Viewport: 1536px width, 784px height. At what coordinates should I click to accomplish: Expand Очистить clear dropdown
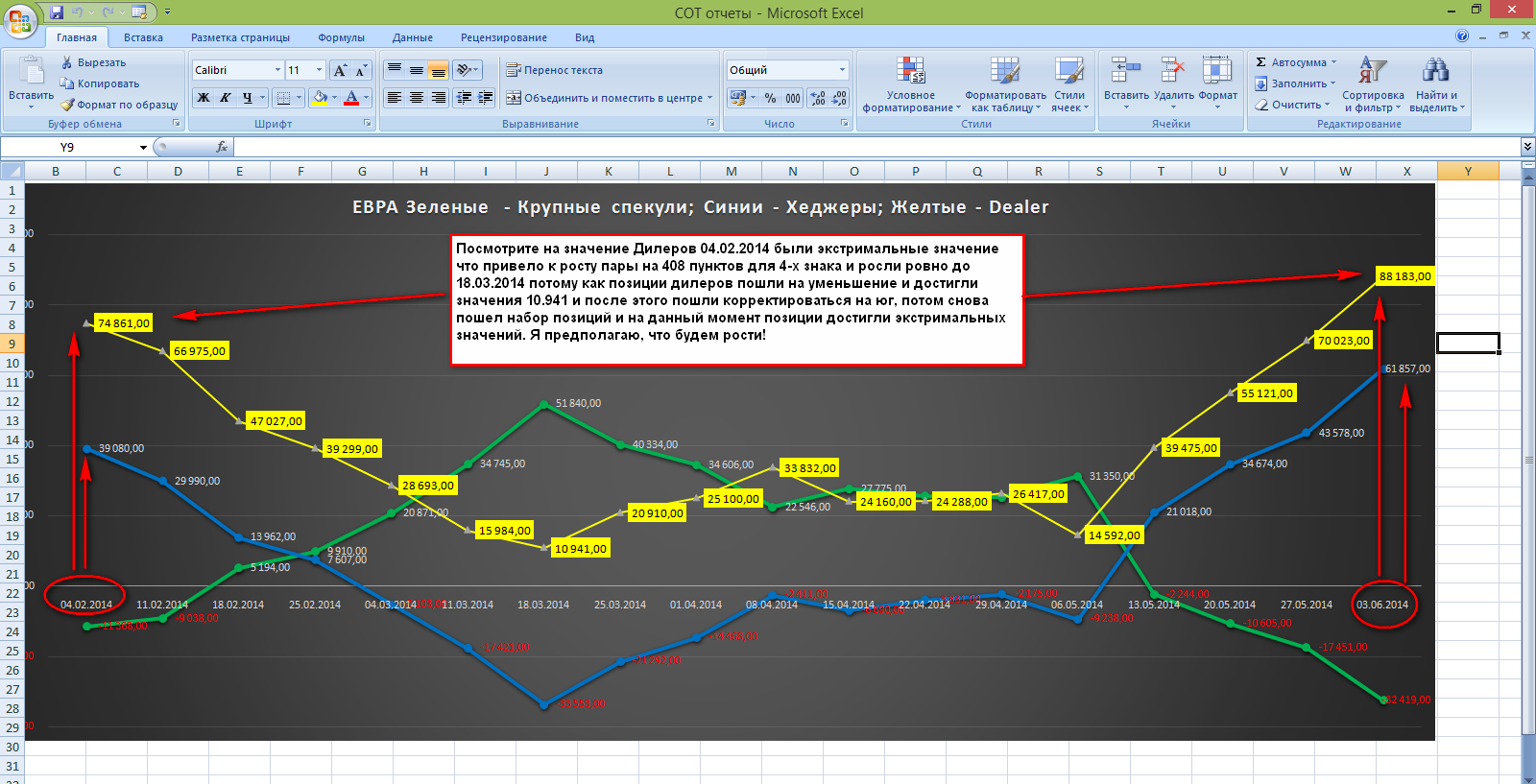tap(1328, 105)
